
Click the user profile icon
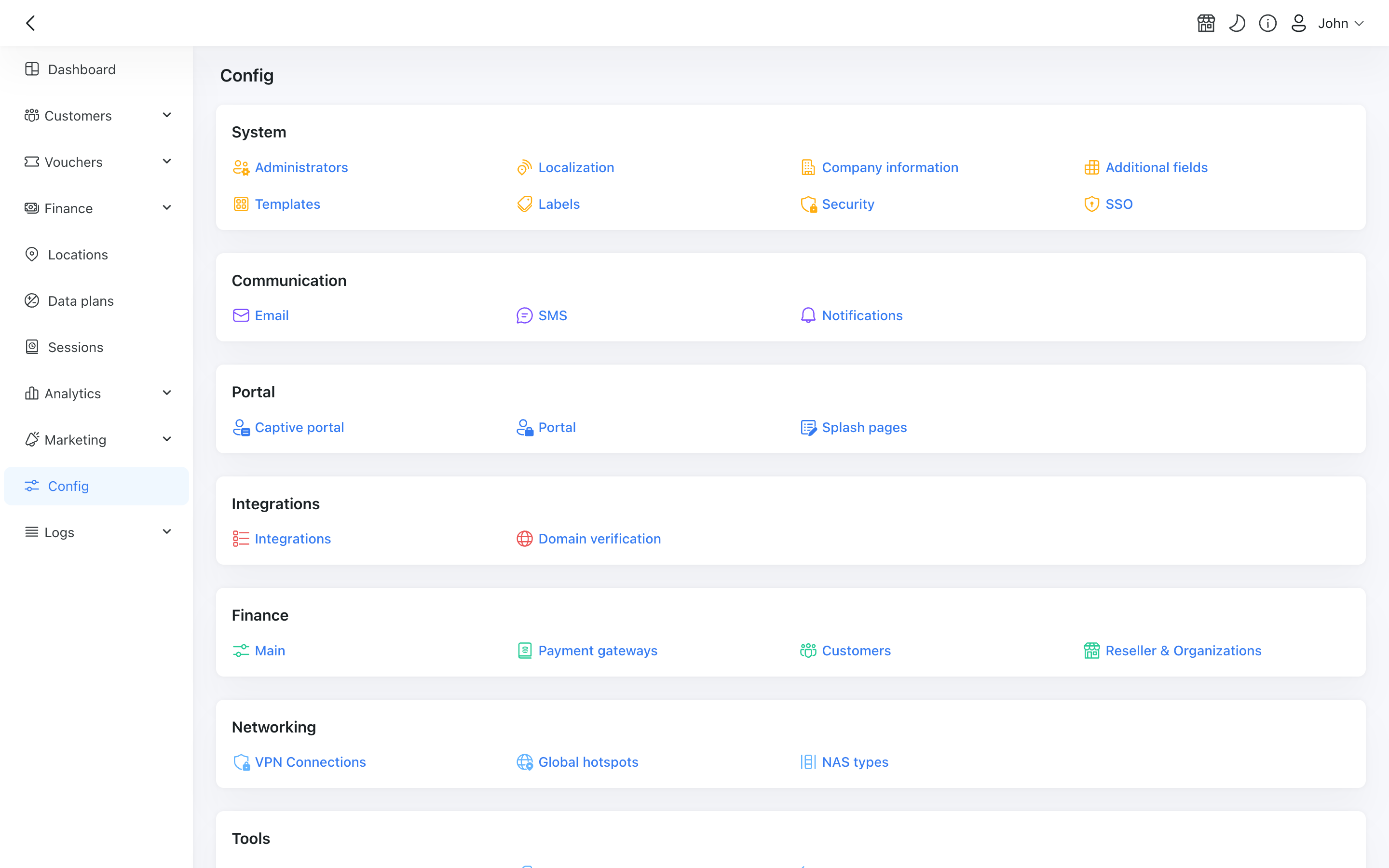(1299, 23)
